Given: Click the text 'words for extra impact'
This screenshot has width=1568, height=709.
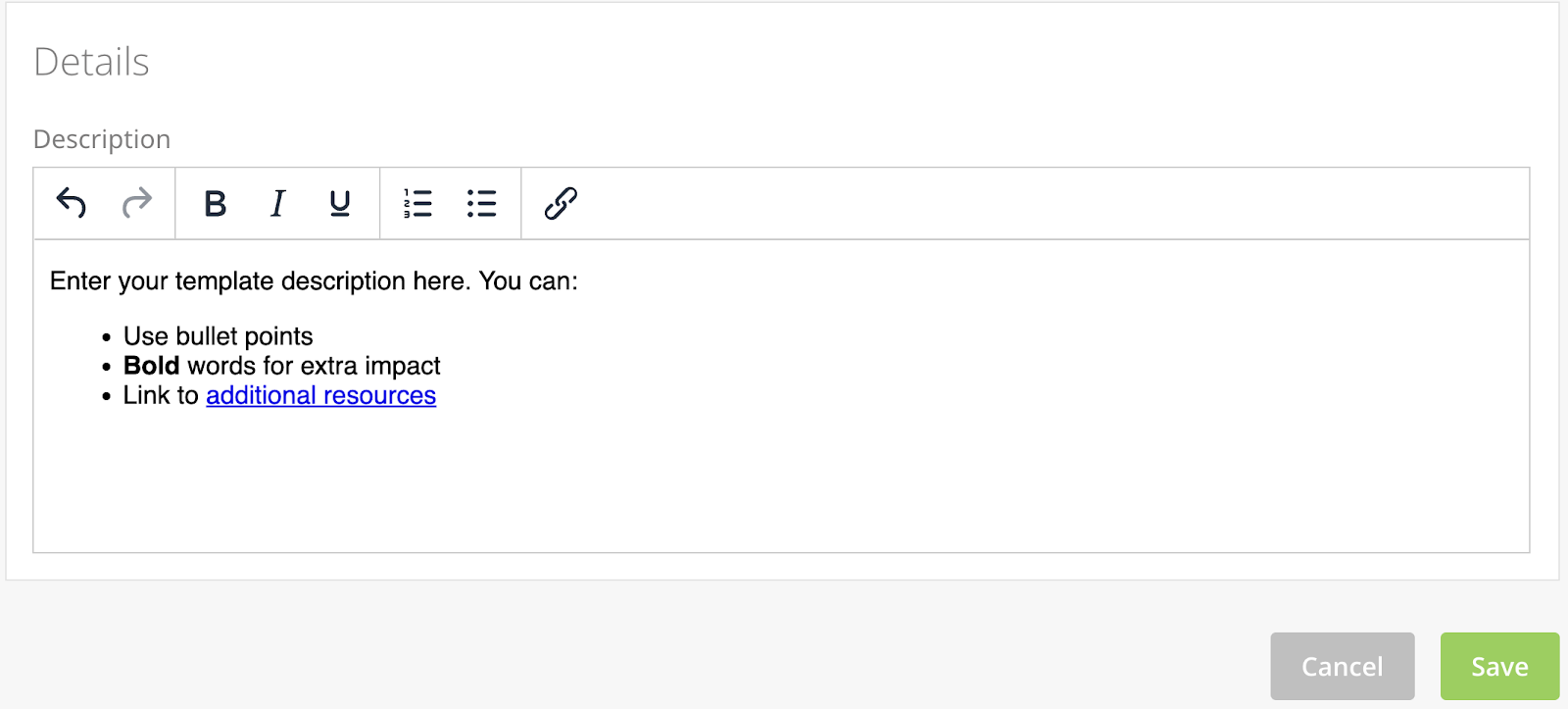Looking at the screenshot, I should tap(314, 366).
